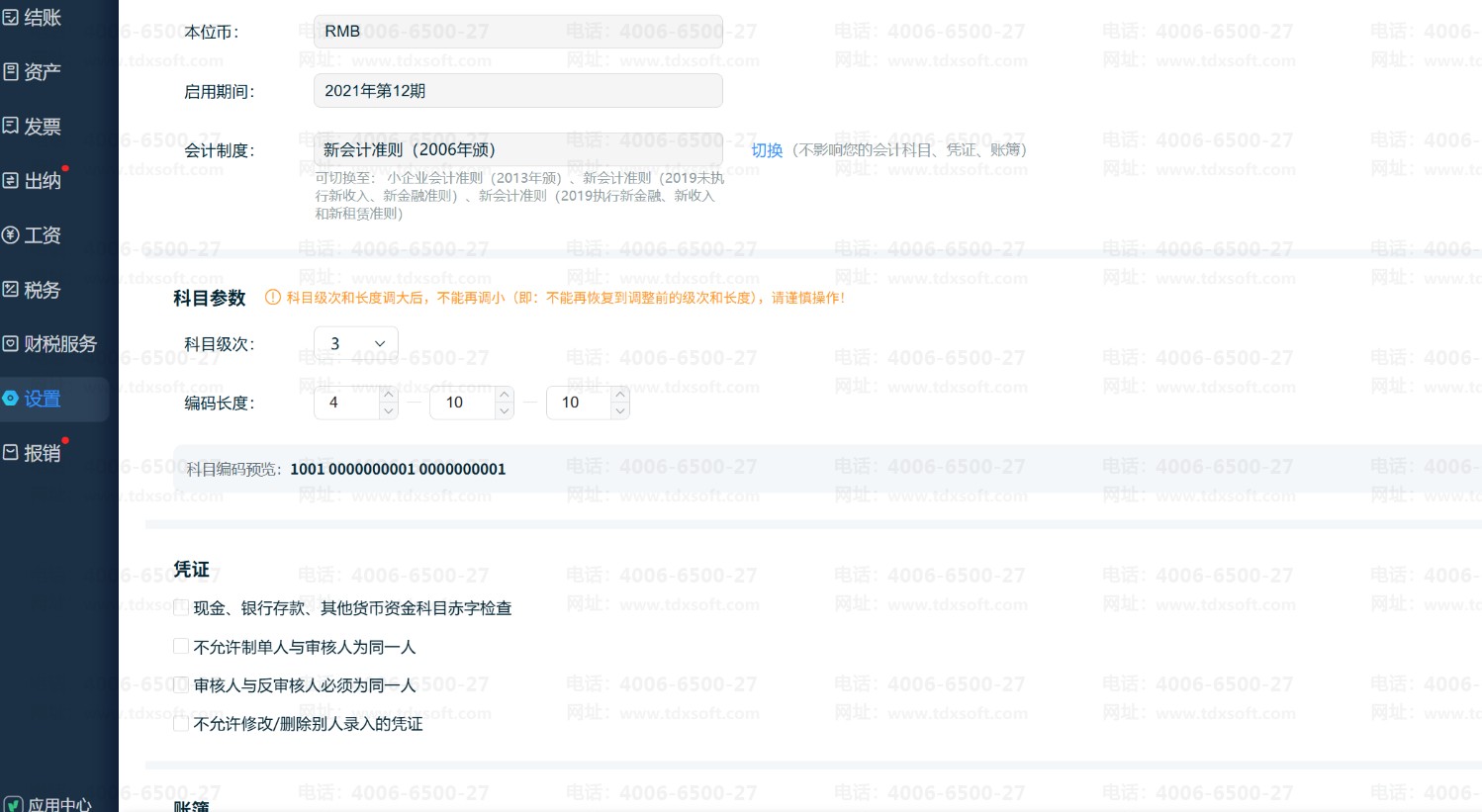Enable 现金、银行存款 red-balance check checkbox

click(181, 608)
